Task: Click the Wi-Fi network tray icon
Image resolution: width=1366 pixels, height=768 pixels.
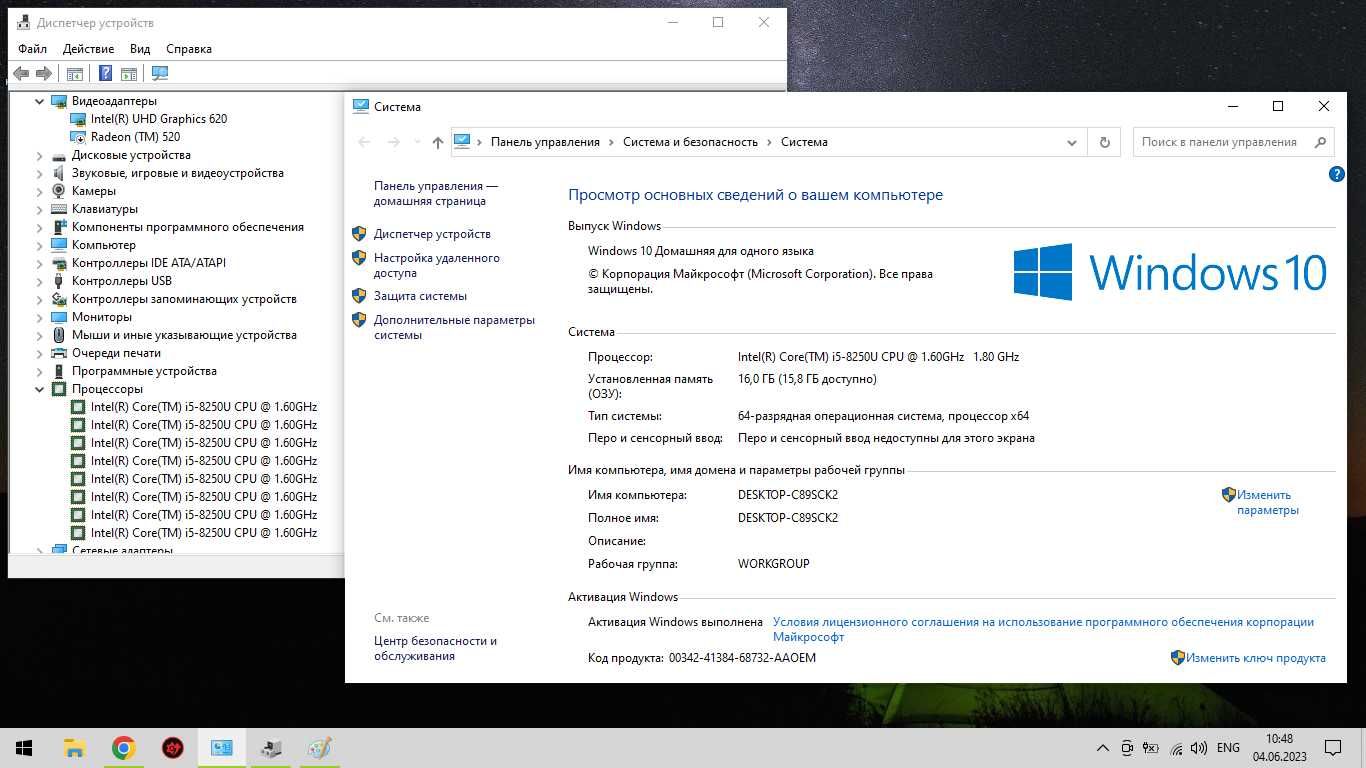Action: click(x=1176, y=748)
